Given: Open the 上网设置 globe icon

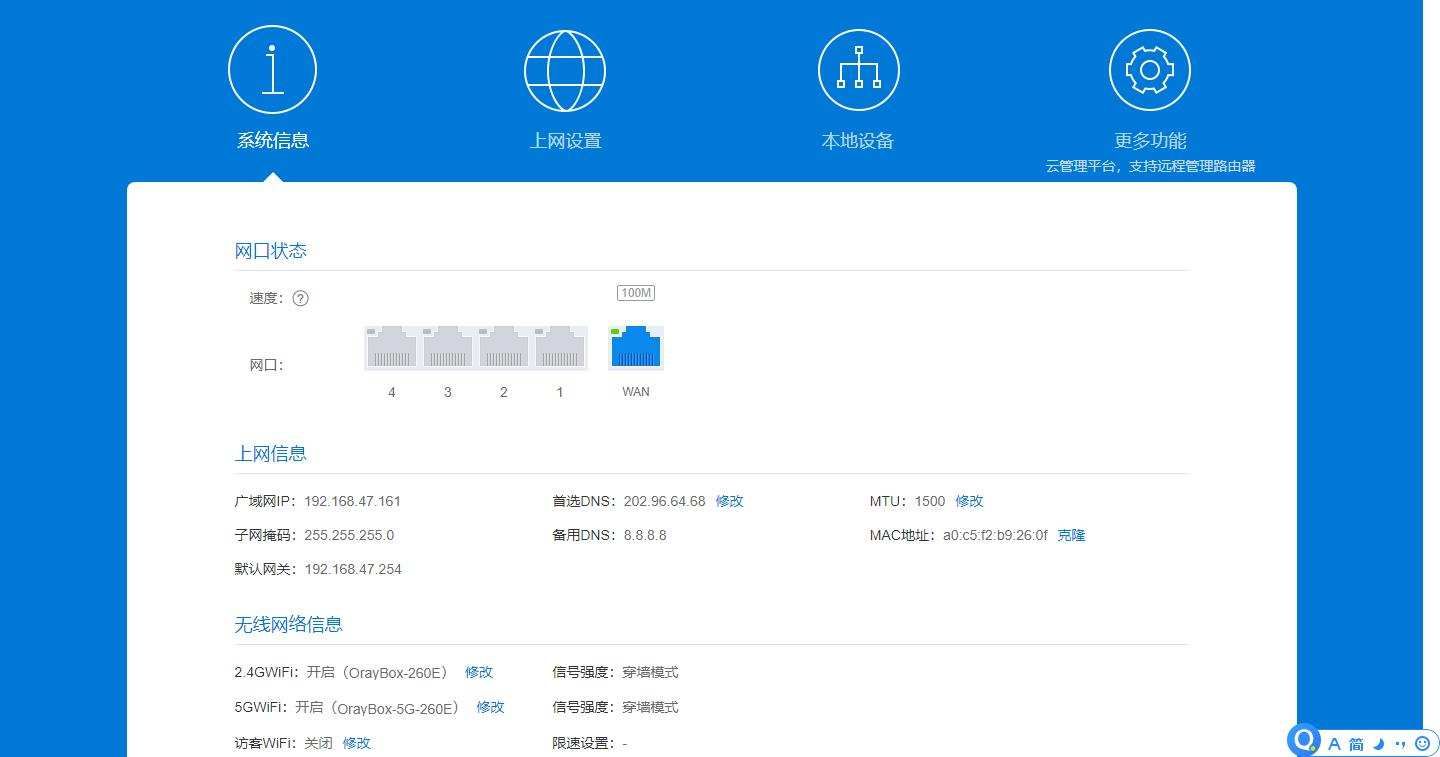Looking at the screenshot, I should coord(565,70).
